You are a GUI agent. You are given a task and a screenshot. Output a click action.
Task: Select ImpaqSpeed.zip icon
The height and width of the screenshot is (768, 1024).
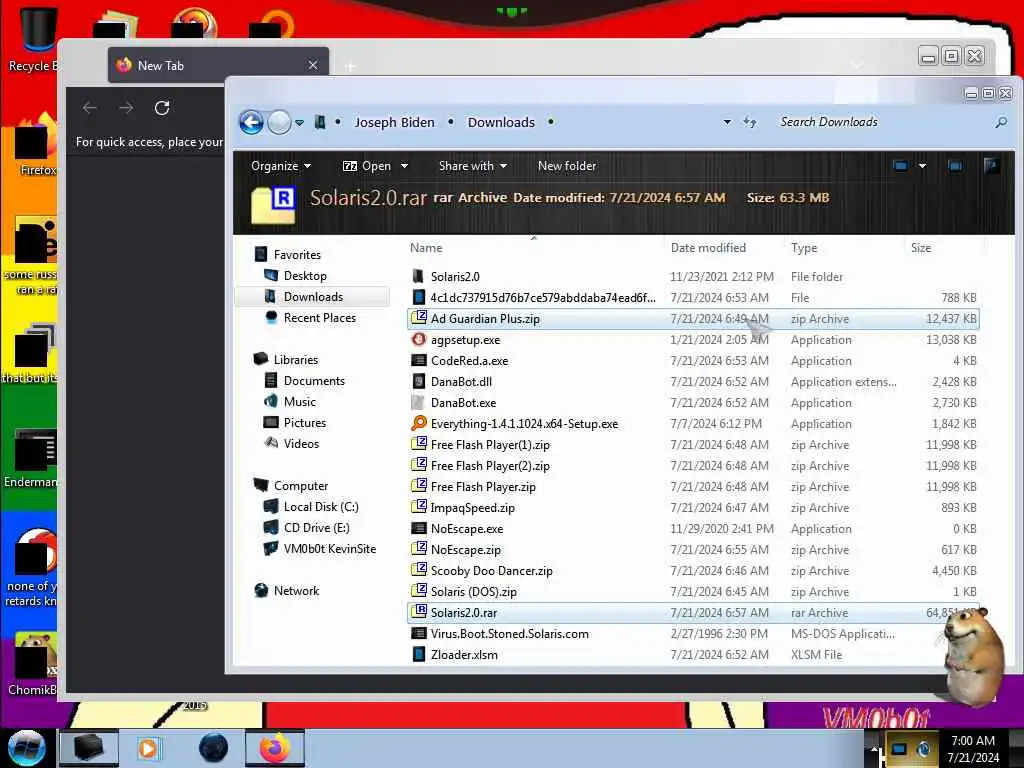[419, 507]
